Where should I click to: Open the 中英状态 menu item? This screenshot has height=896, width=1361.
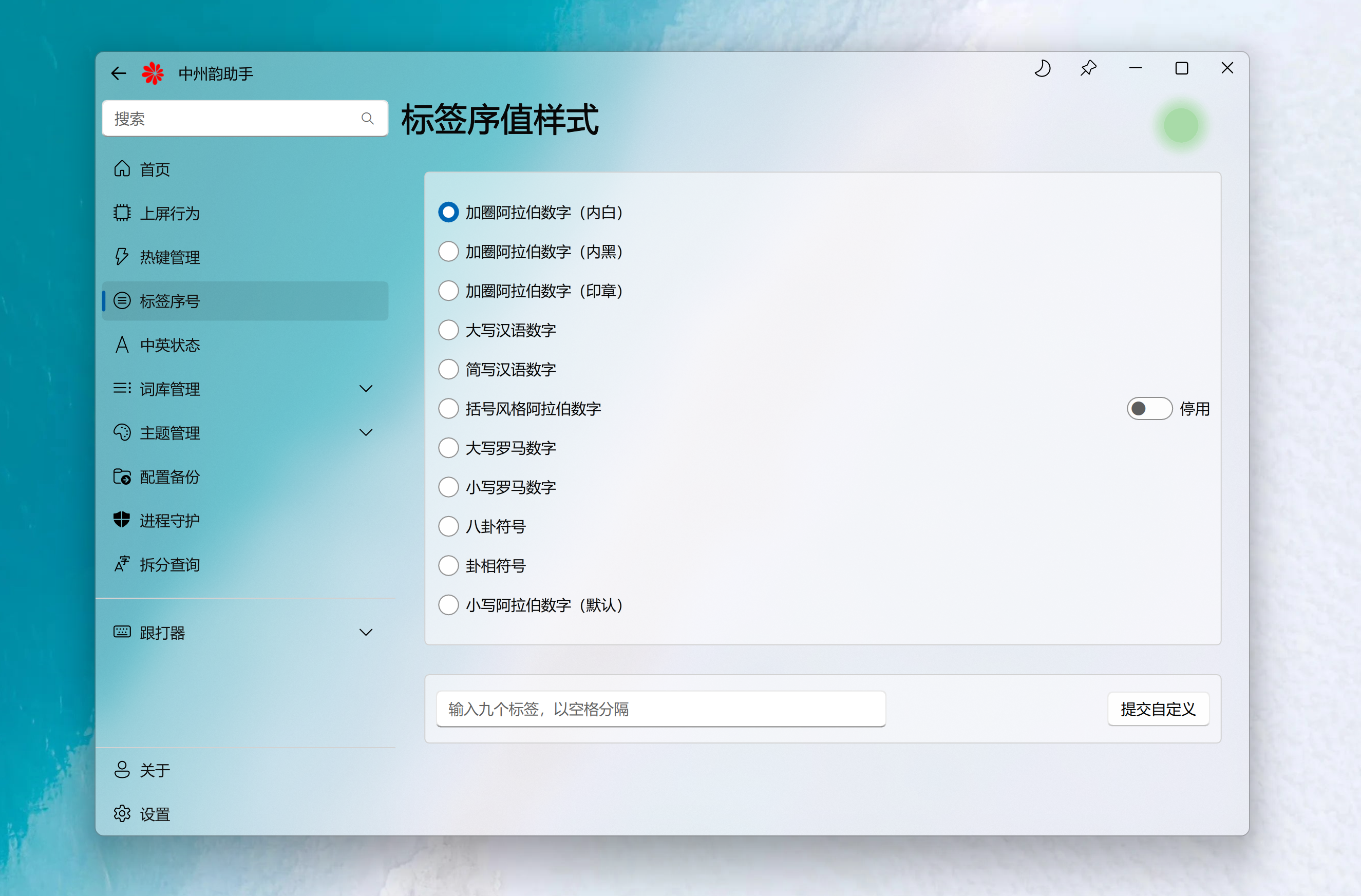[x=170, y=345]
